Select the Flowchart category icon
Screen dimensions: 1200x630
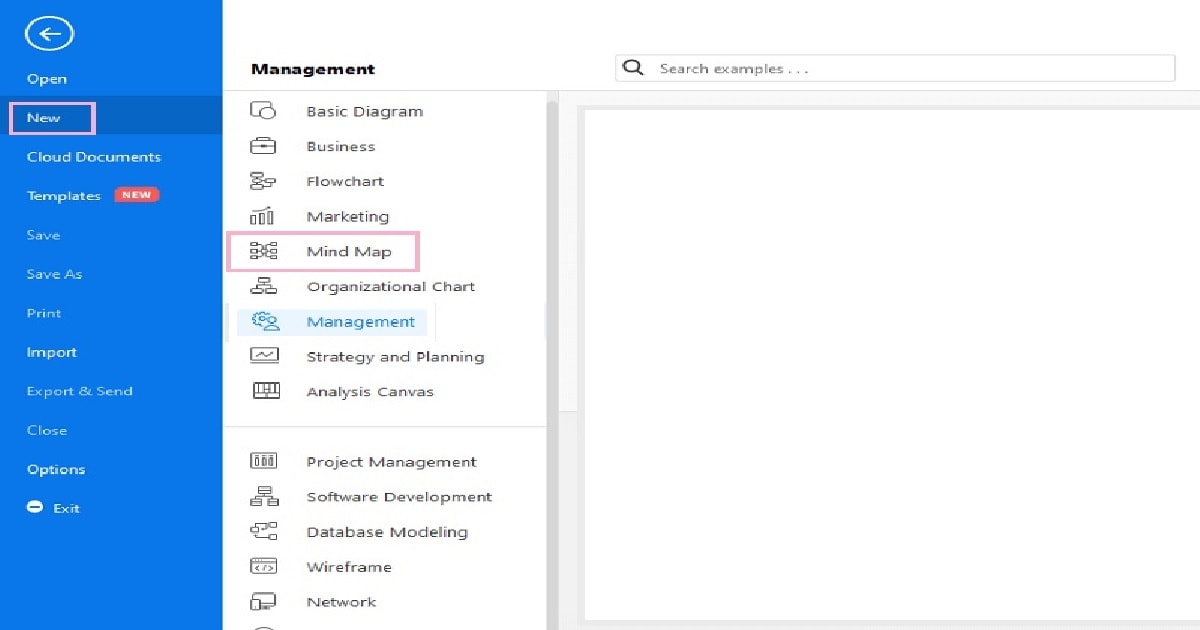coord(263,181)
